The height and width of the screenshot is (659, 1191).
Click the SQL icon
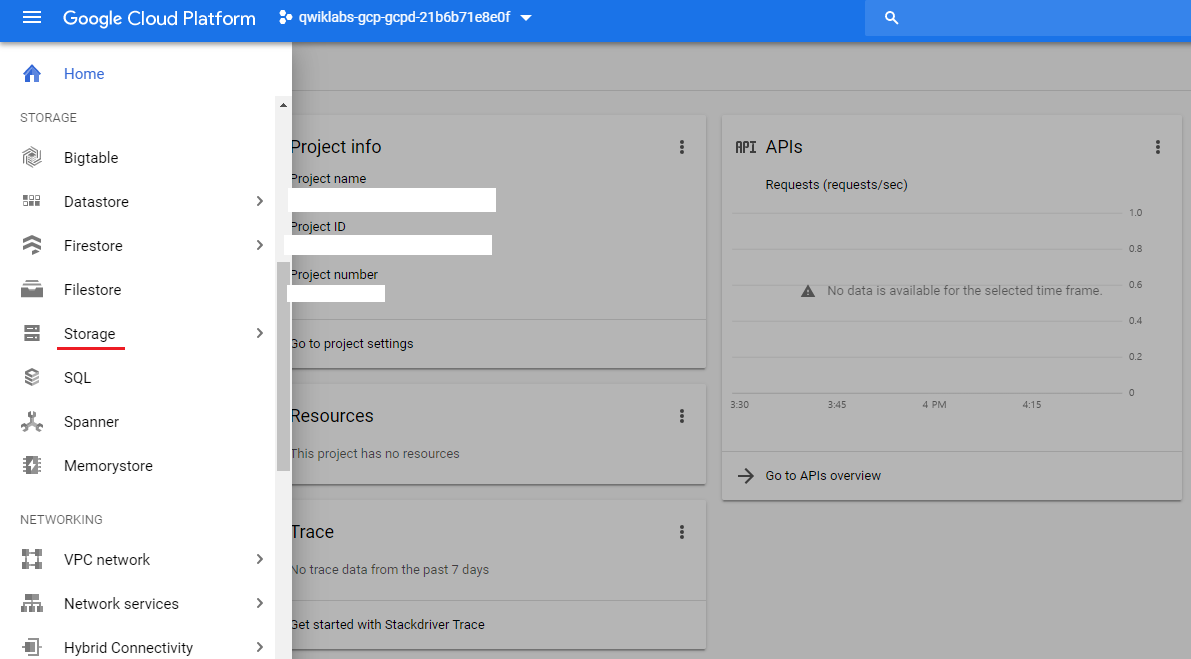(32, 377)
